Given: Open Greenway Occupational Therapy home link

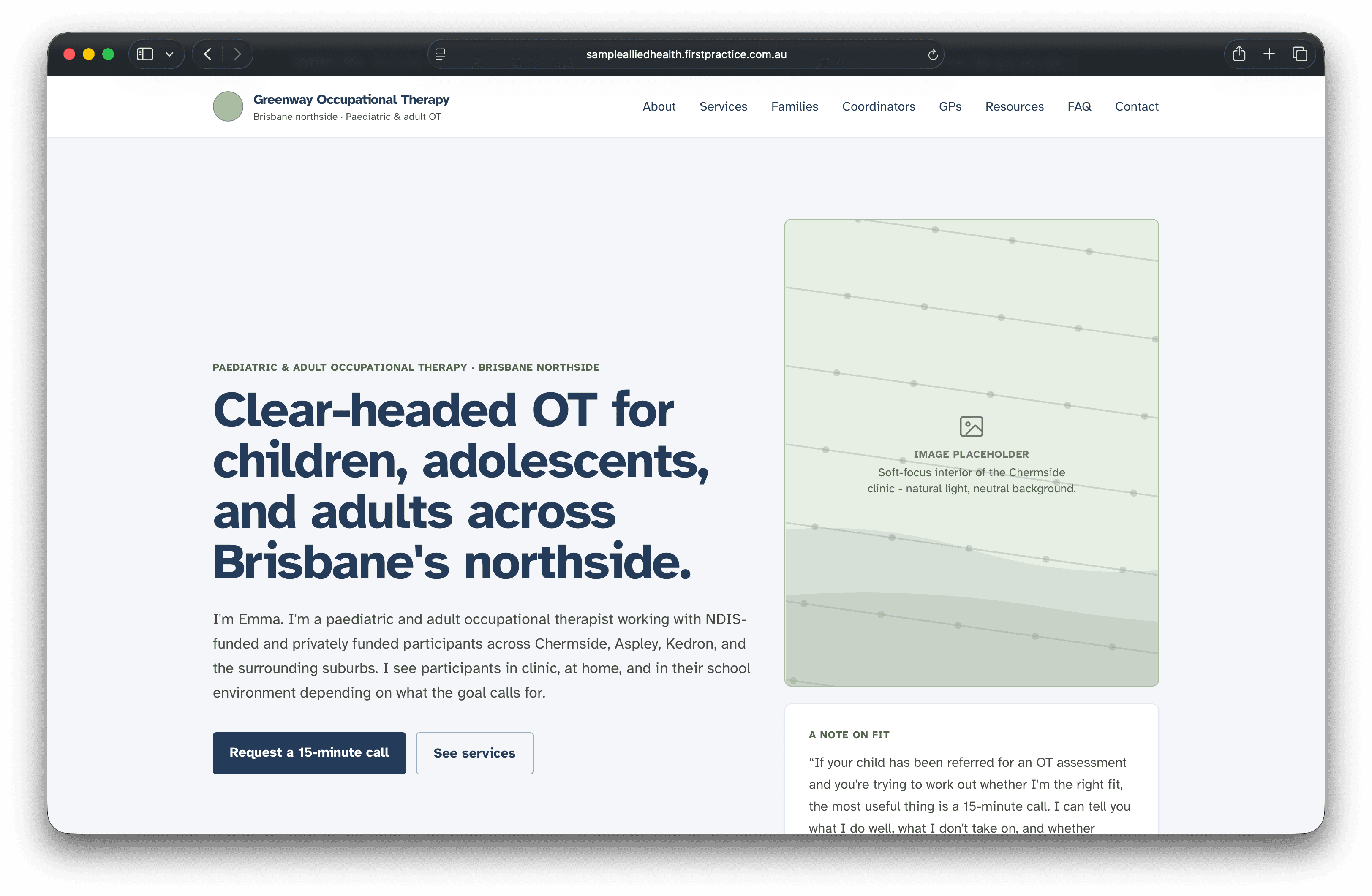Looking at the screenshot, I should pos(351,100).
